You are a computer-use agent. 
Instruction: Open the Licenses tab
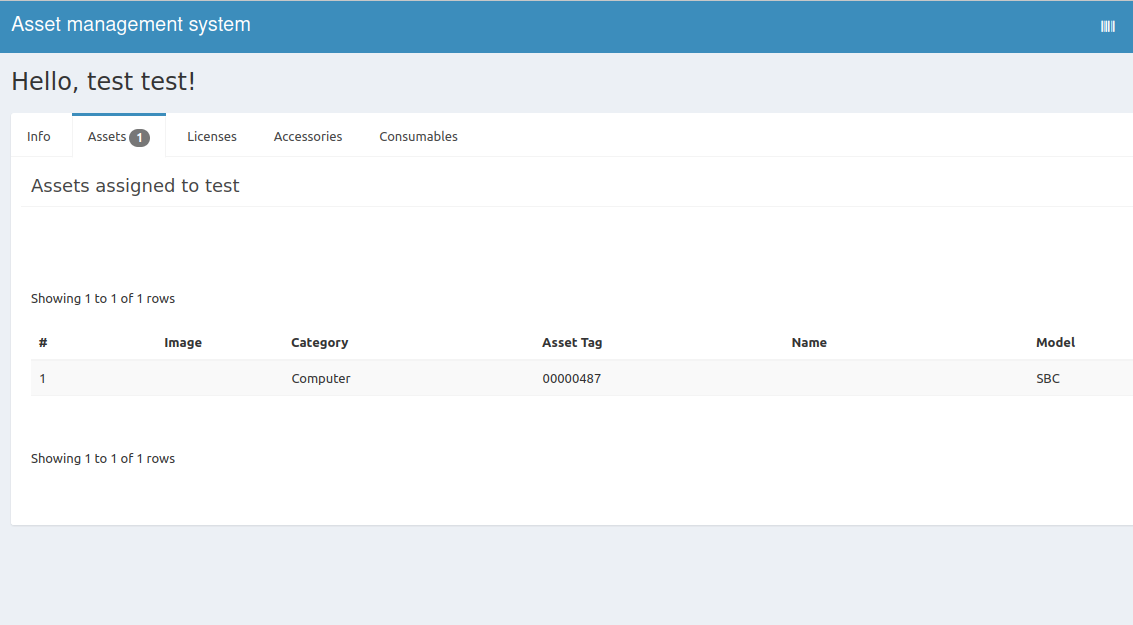pos(211,135)
